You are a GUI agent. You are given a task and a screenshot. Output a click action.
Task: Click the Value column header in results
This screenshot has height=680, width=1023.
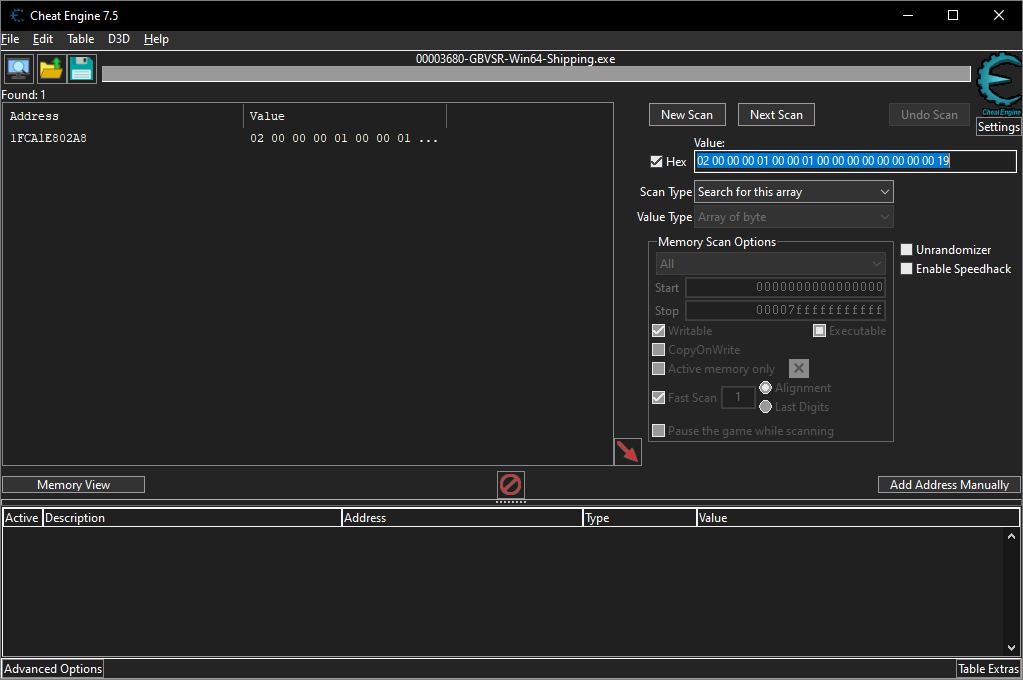click(345, 116)
